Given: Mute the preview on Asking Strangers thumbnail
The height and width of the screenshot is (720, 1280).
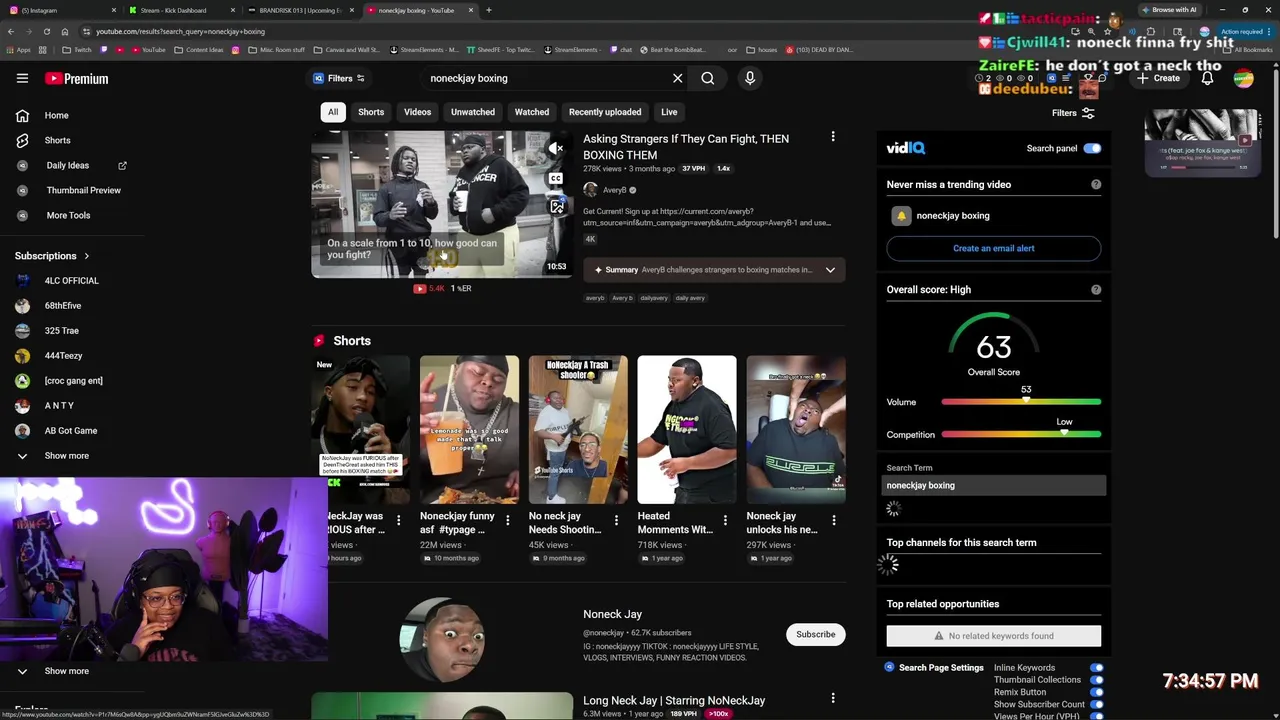Looking at the screenshot, I should click(x=556, y=148).
